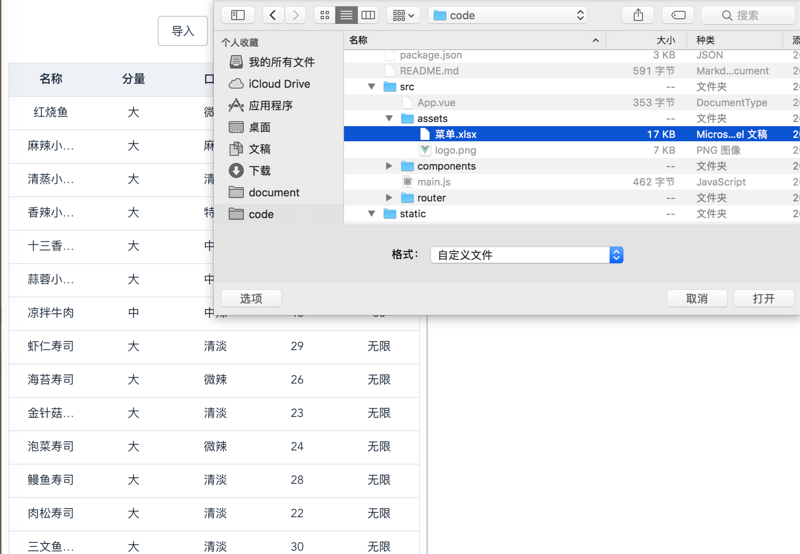Click the 打开 button

pyautogui.click(x=764, y=298)
